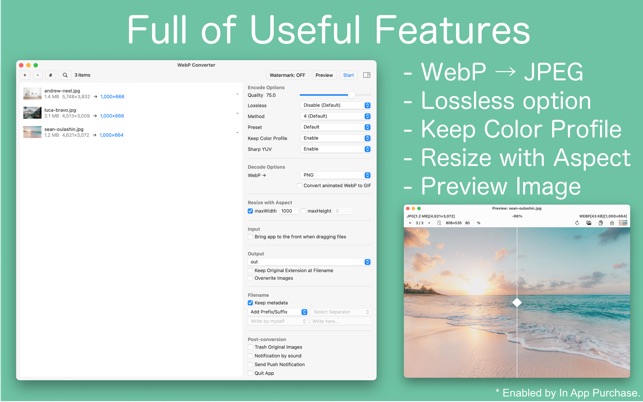Viewport: 643px width, 402px height.
Task: Click the Start button
Action: 349,75
